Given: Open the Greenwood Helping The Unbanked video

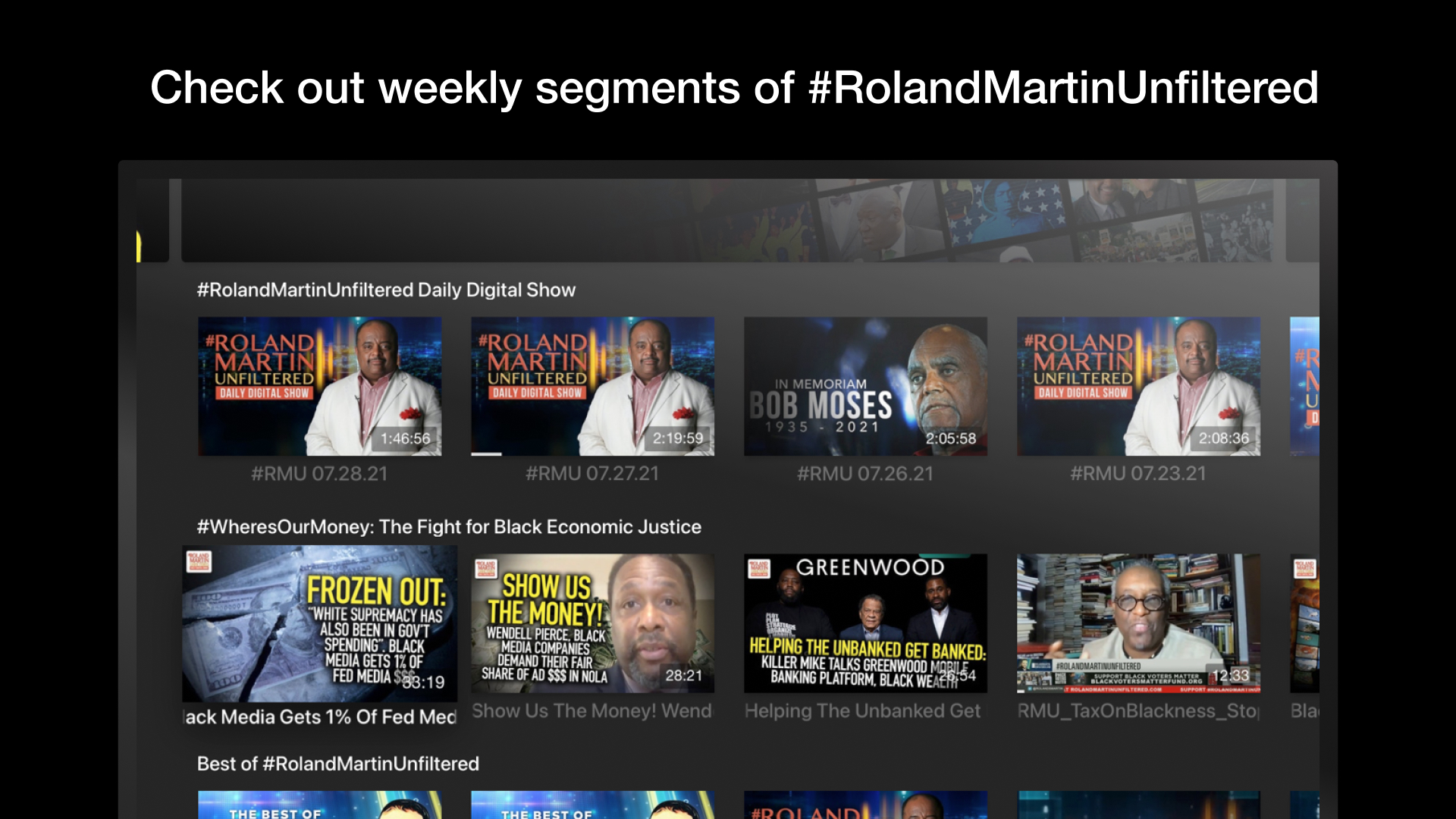Looking at the screenshot, I should tap(865, 623).
